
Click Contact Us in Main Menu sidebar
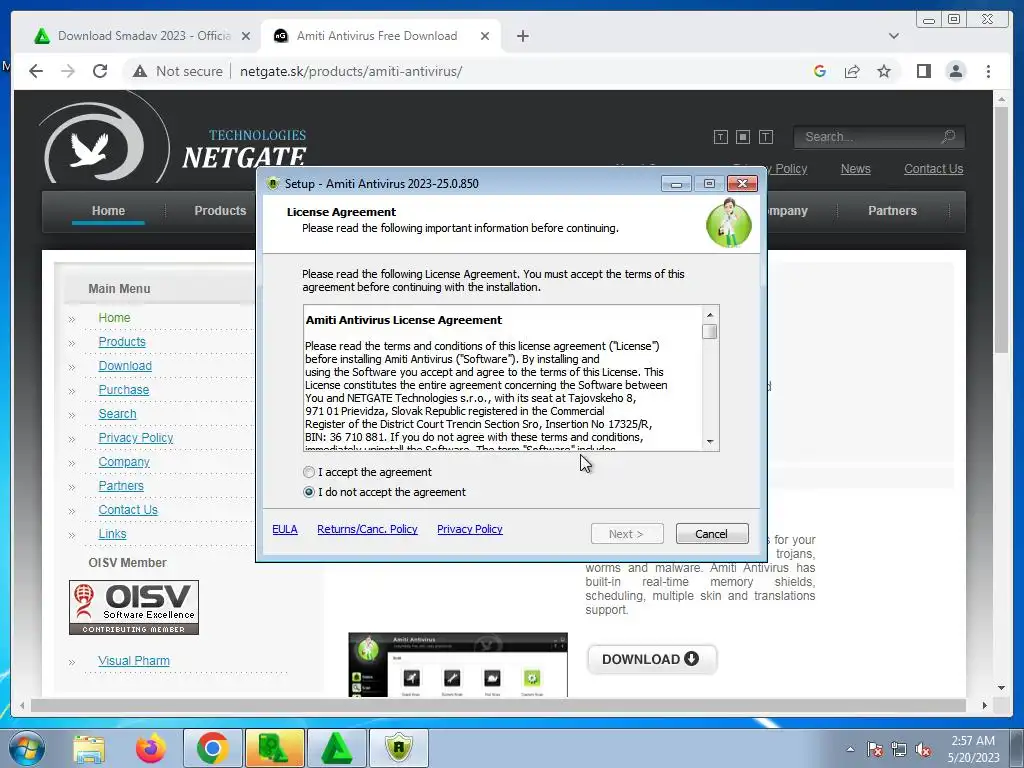click(x=128, y=510)
